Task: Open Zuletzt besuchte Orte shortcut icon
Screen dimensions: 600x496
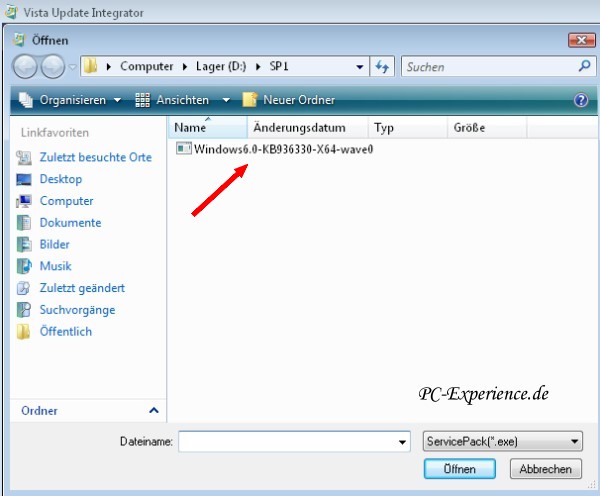Action: 24,157
